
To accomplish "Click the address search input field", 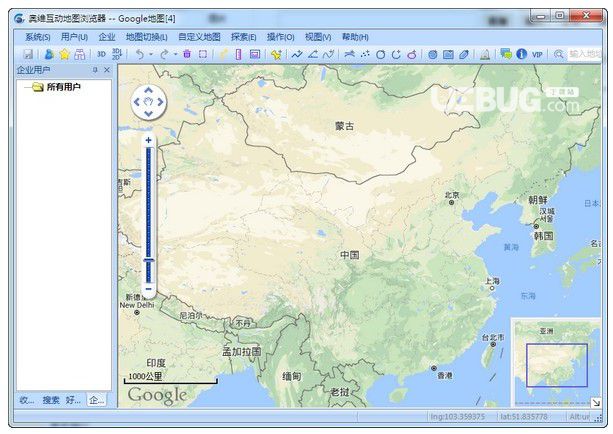I will pyautogui.click(x=584, y=54).
